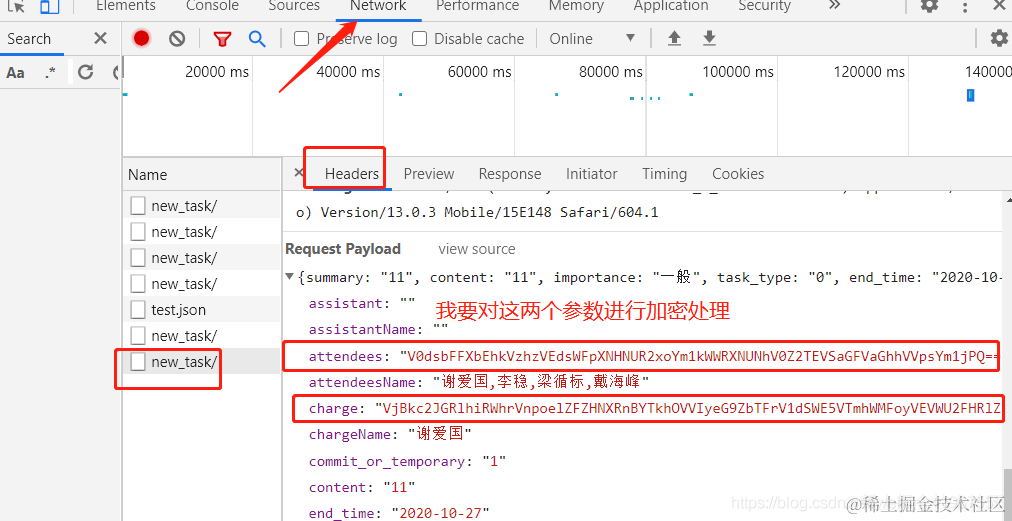Enable Preserve log checkbox

click(x=301, y=39)
